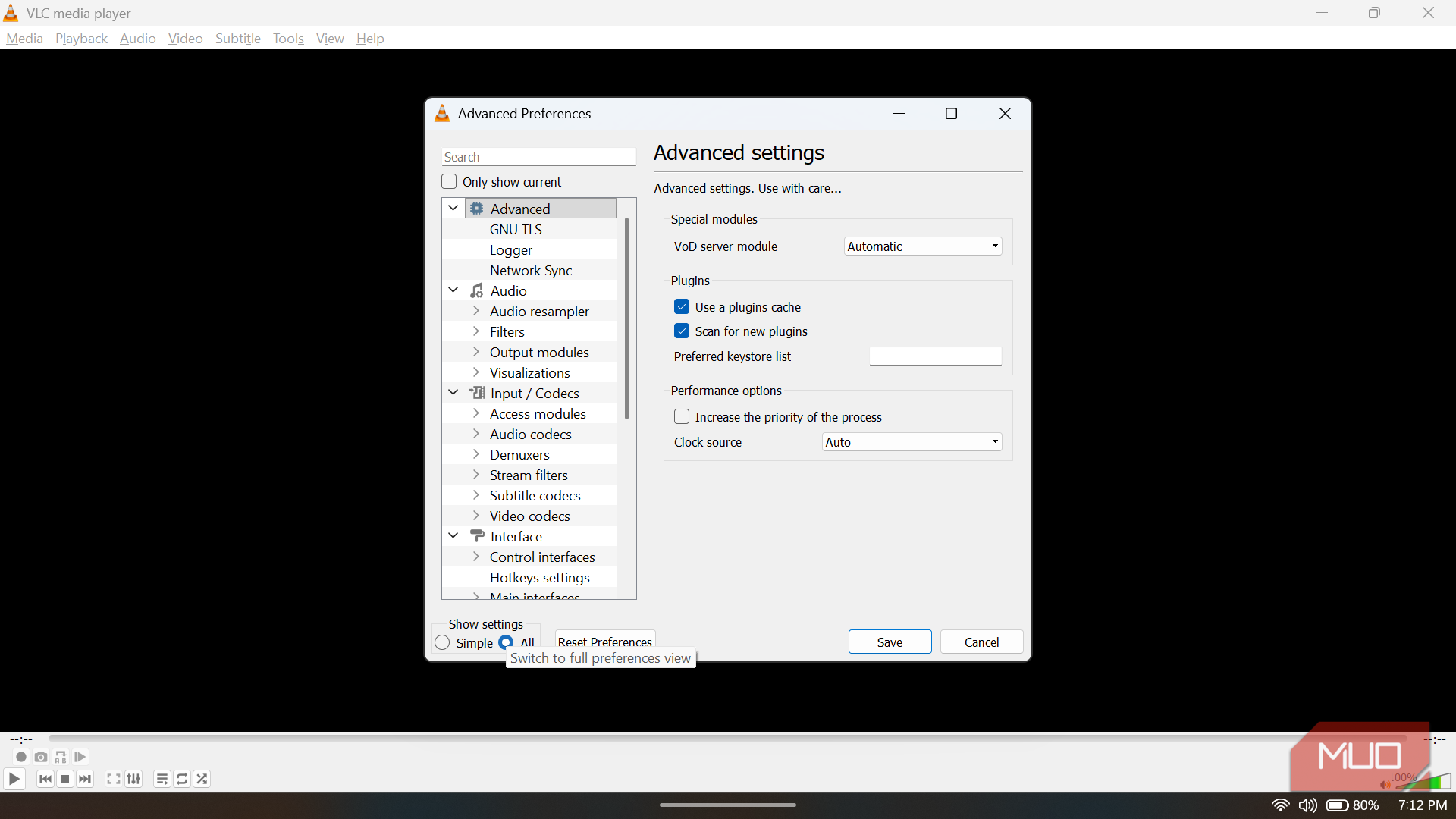Show the playlist
The image size is (1456, 819).
pyautogui.click(x=162, y=779)
